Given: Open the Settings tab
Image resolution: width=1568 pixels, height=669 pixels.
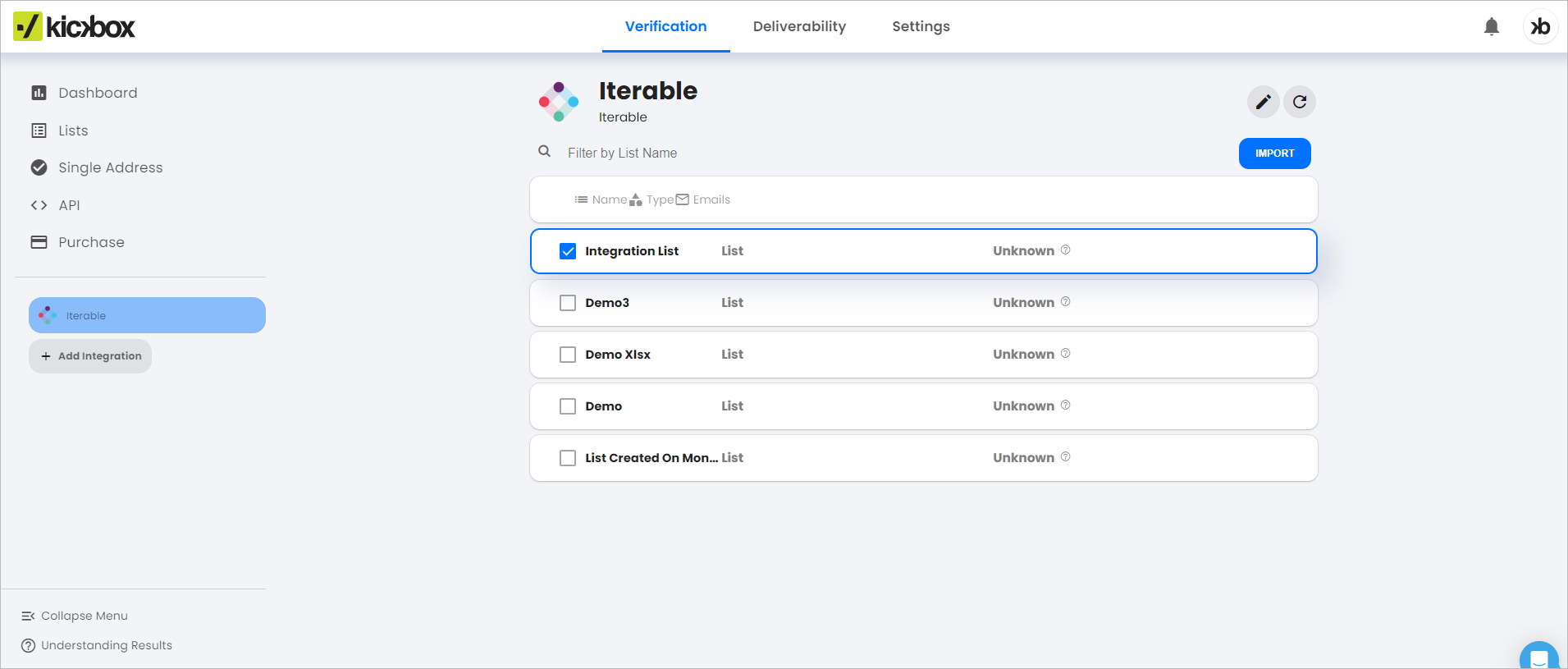Looking at the screenshot, I should 921,26.
